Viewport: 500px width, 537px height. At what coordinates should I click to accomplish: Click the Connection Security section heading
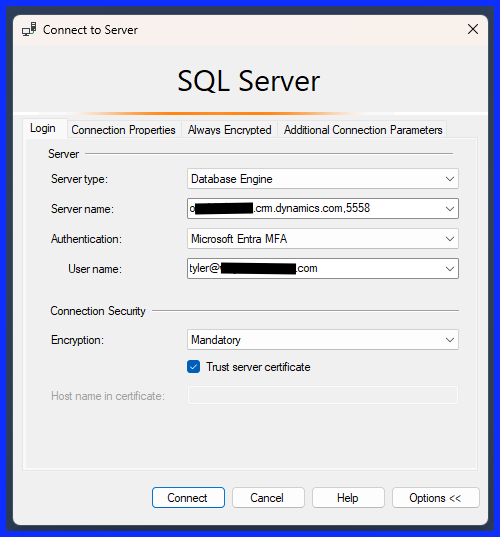click(x=98, y=311)
